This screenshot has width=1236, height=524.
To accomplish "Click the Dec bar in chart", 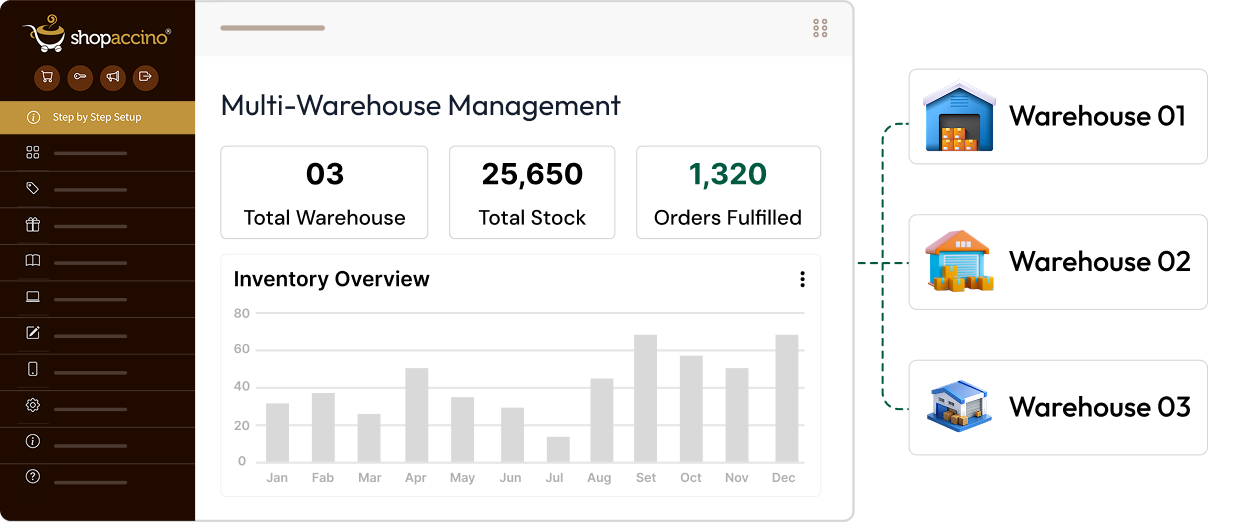I will click(x=787, y=398).
